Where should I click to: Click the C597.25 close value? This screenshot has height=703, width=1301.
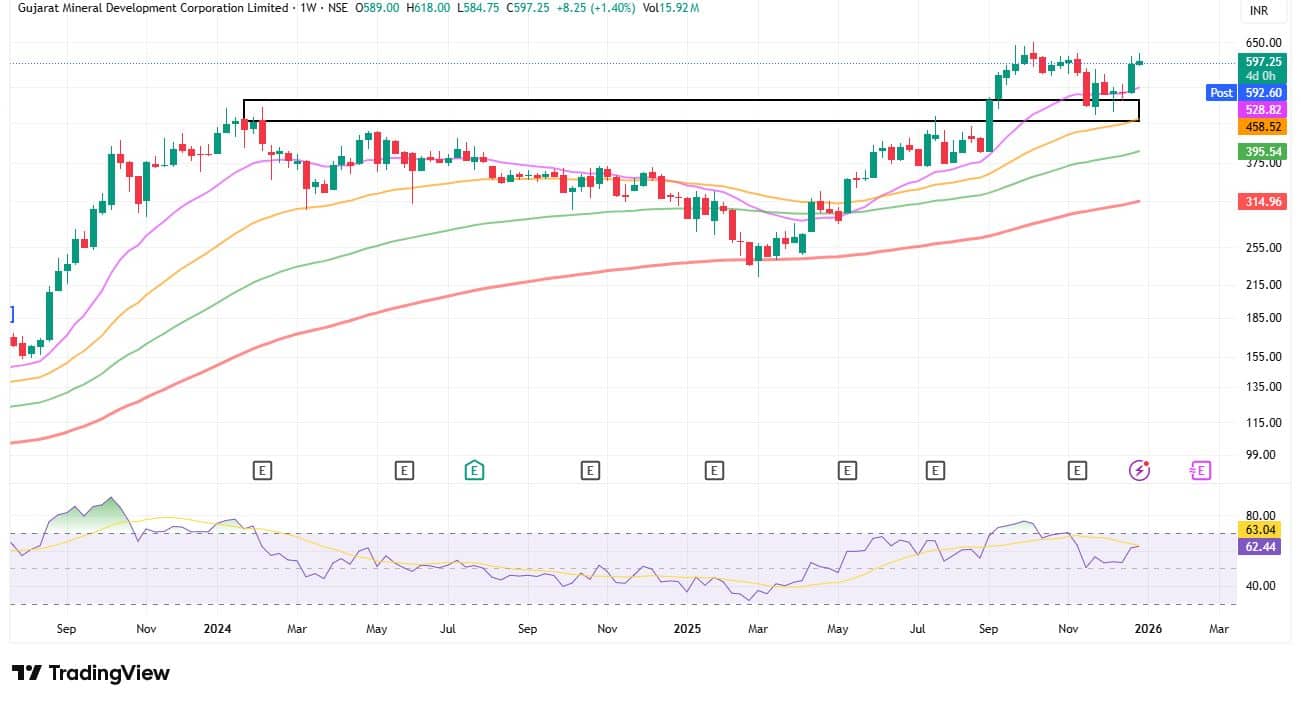(526, 8)
